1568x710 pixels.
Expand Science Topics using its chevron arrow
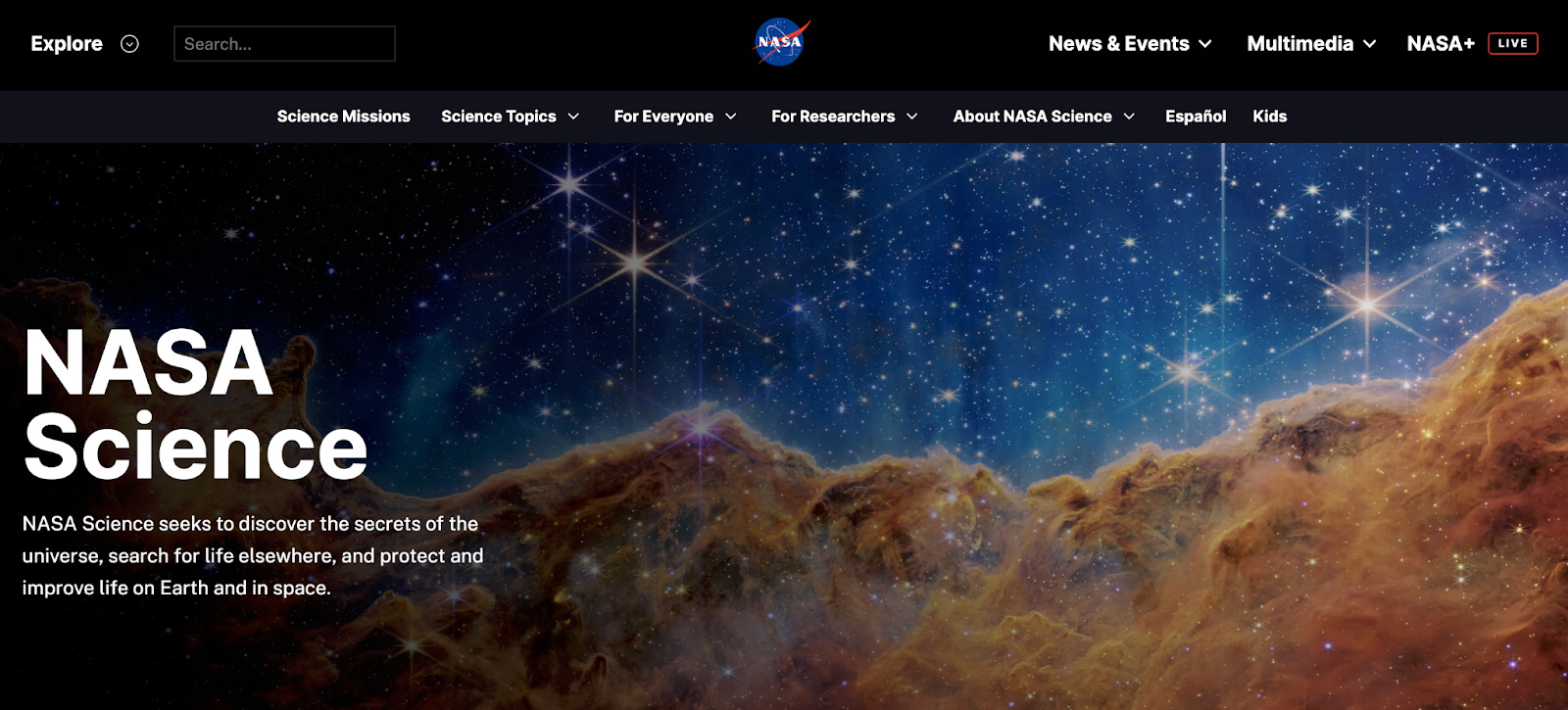[573, 117]
